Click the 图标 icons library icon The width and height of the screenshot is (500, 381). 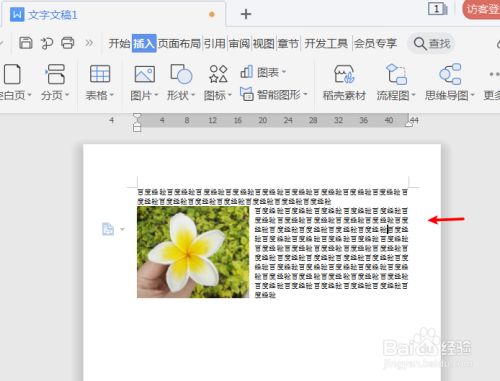(x=218, y=74)
